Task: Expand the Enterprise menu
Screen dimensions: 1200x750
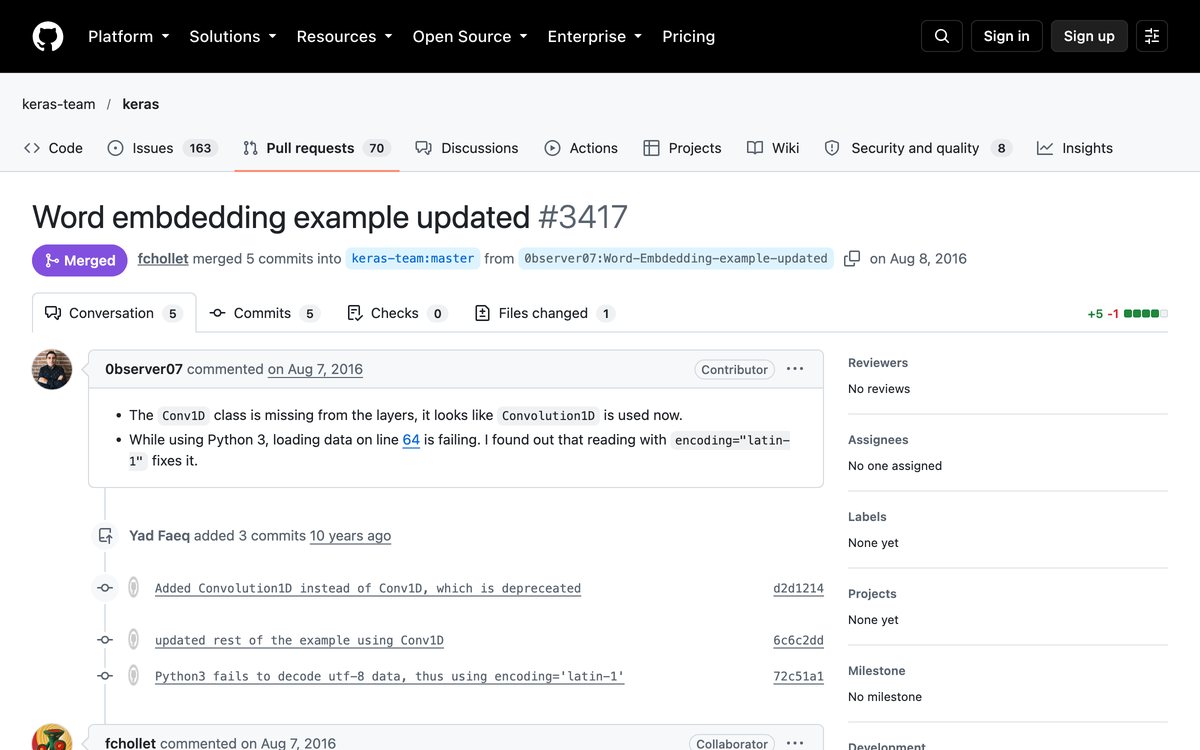Action: coord(595,36)
